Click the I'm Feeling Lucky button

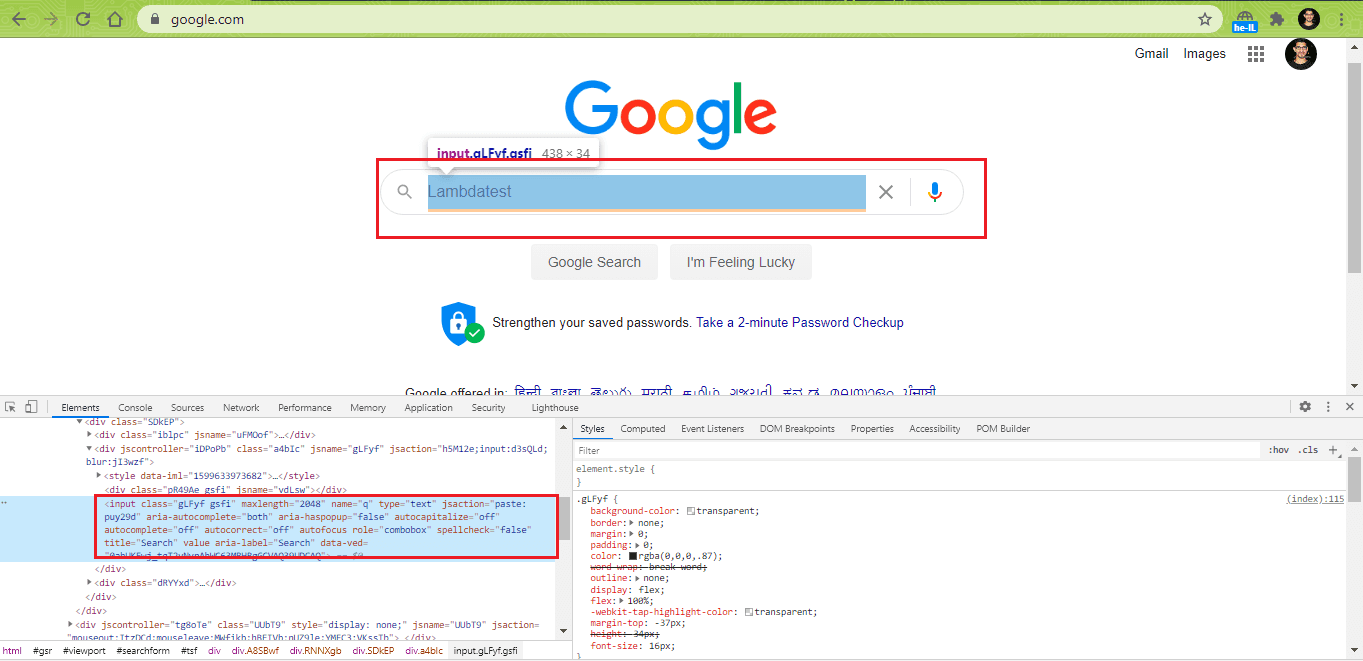tap(741, 262)
